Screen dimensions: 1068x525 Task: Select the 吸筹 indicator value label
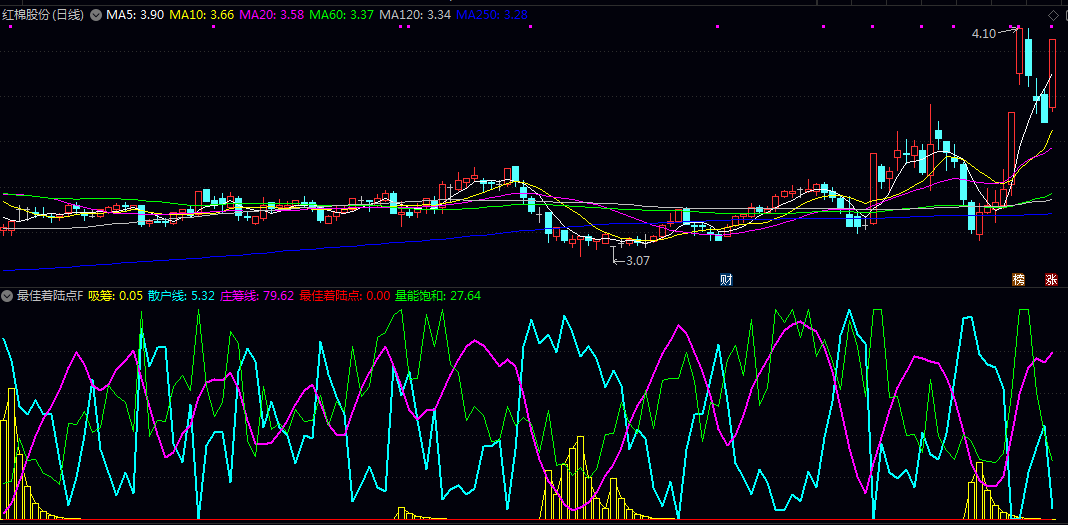point(115,296)
